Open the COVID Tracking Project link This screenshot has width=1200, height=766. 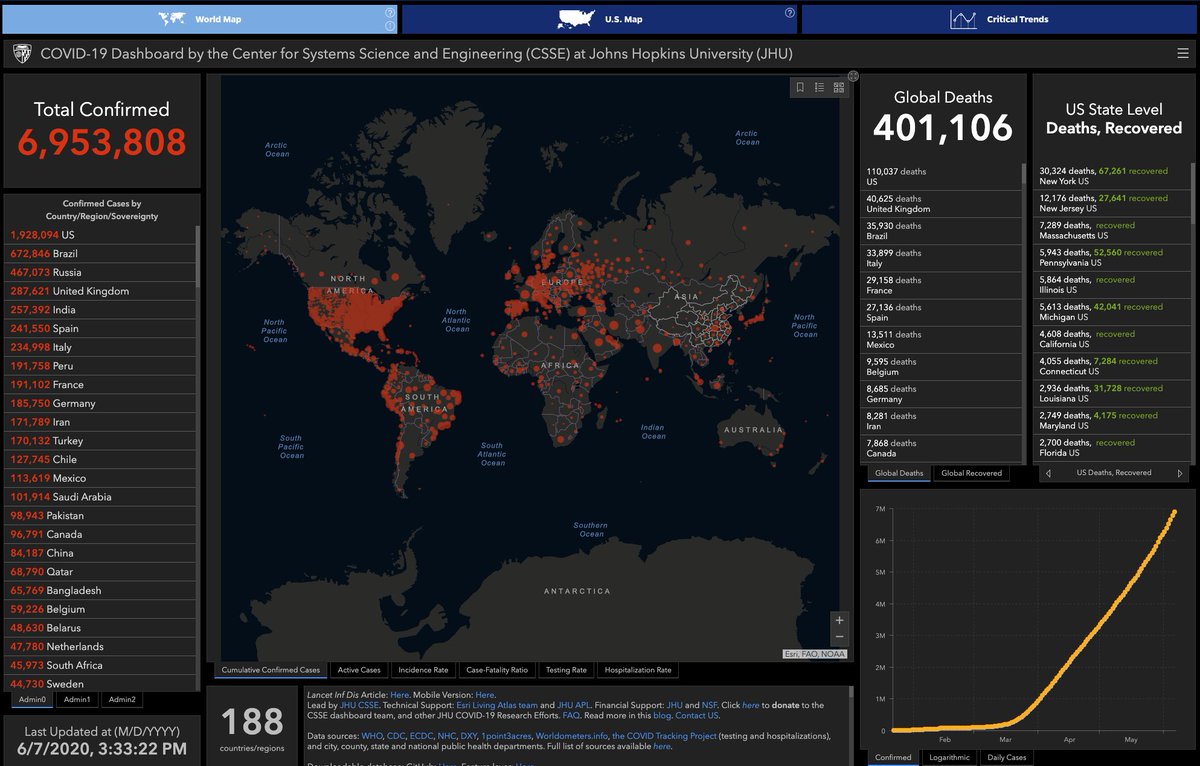(x=664, y=736)
